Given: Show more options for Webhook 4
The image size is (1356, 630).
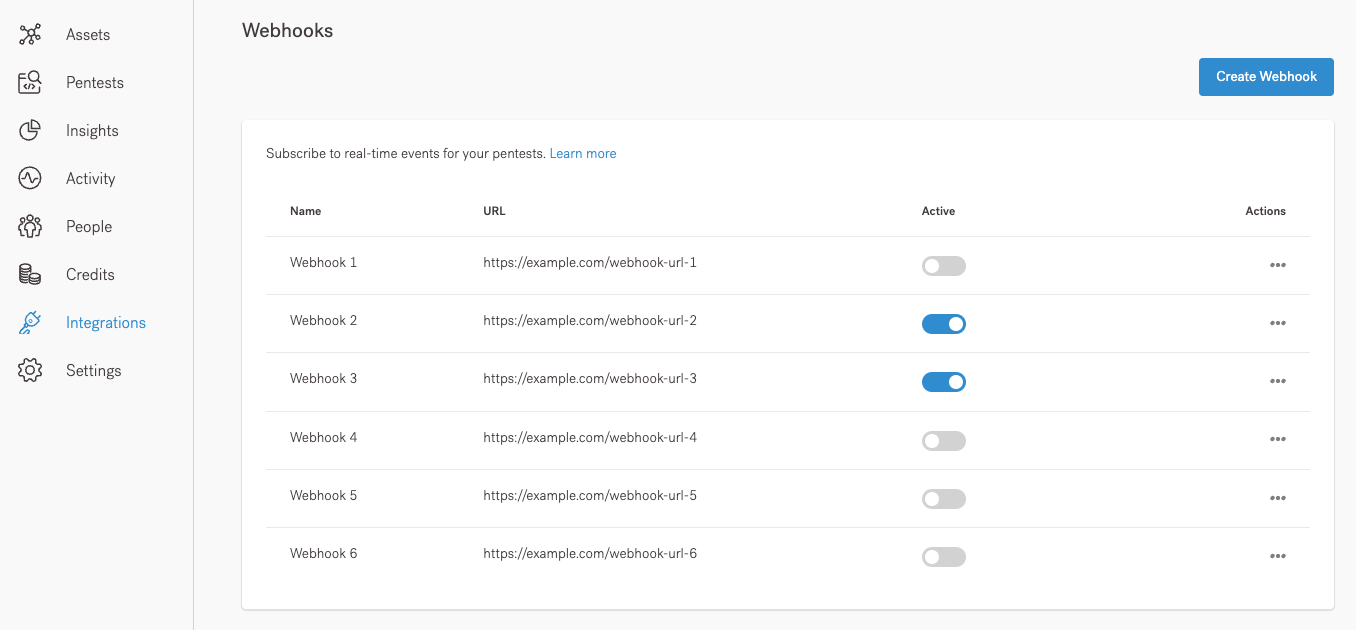Looking at the screenshot, I should pyautogui.click(x=1277, y=439).
